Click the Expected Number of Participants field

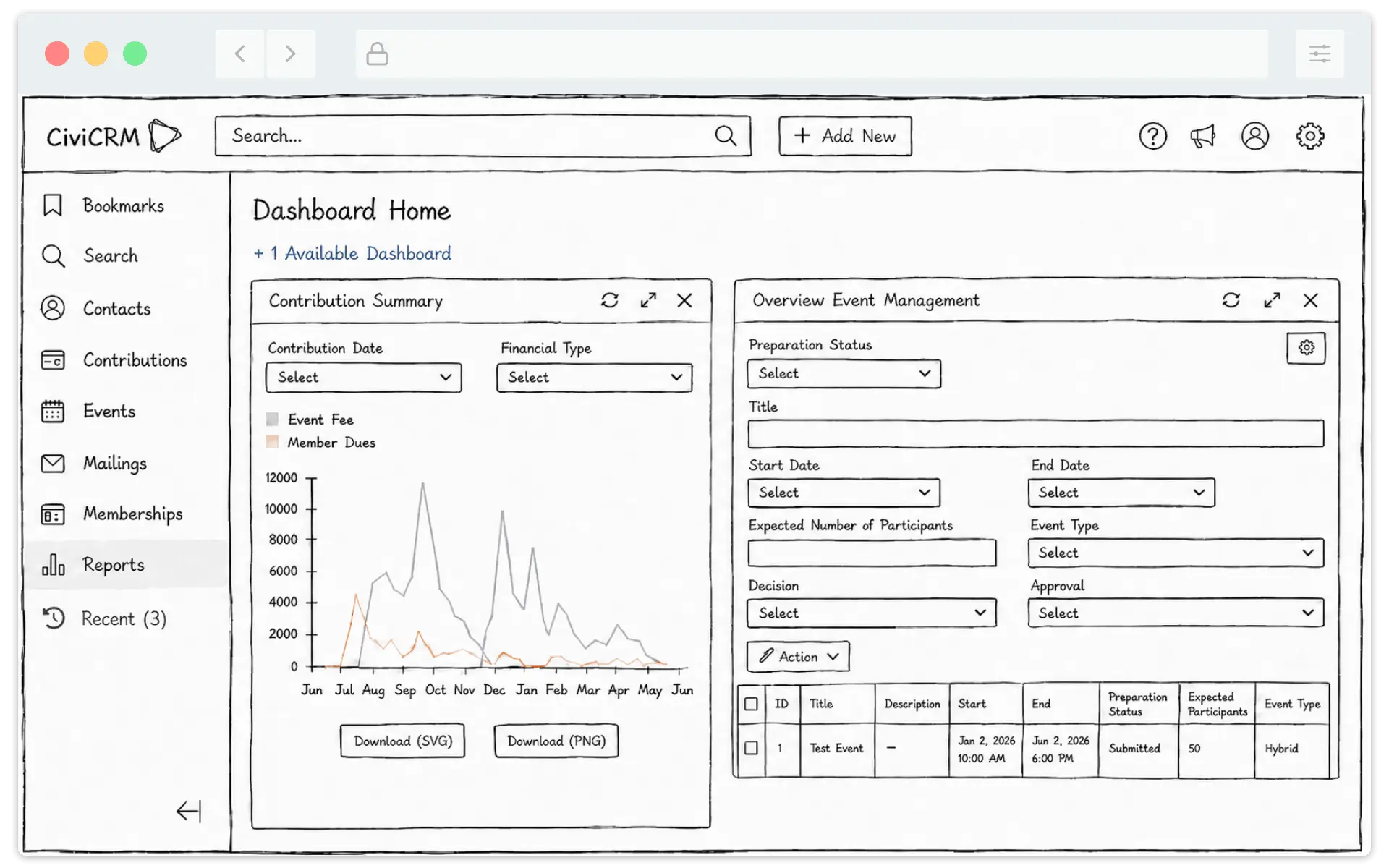(x=872, y=553)
